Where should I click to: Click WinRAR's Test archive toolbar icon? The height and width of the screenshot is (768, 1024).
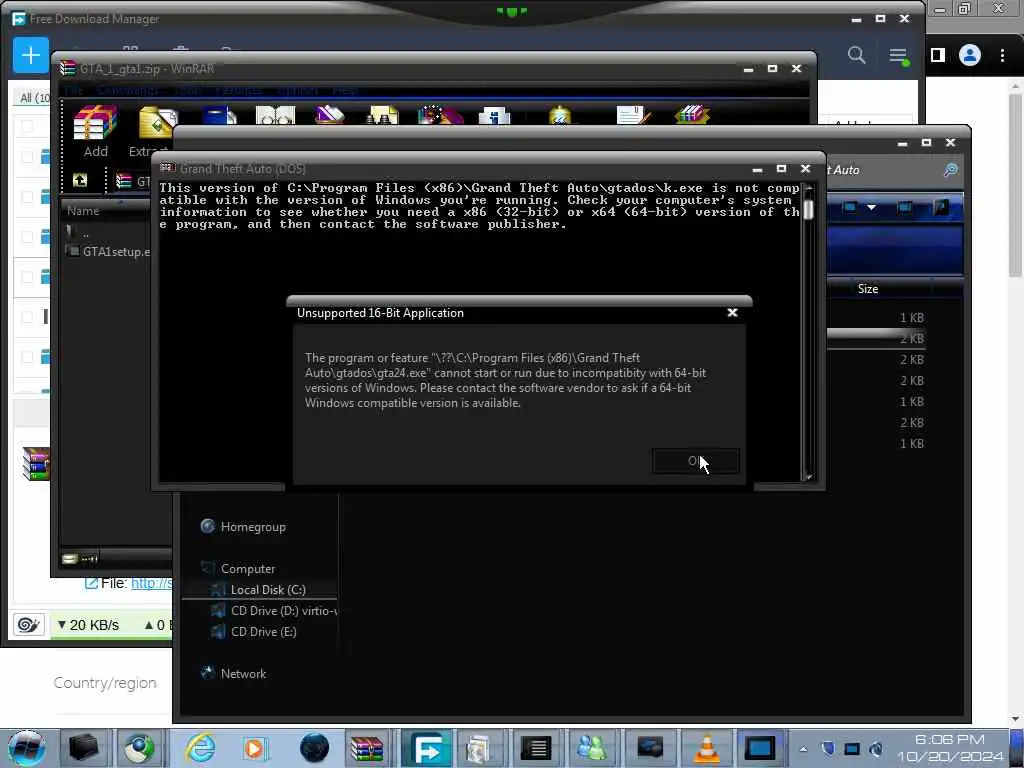click(x=219, y=115)
